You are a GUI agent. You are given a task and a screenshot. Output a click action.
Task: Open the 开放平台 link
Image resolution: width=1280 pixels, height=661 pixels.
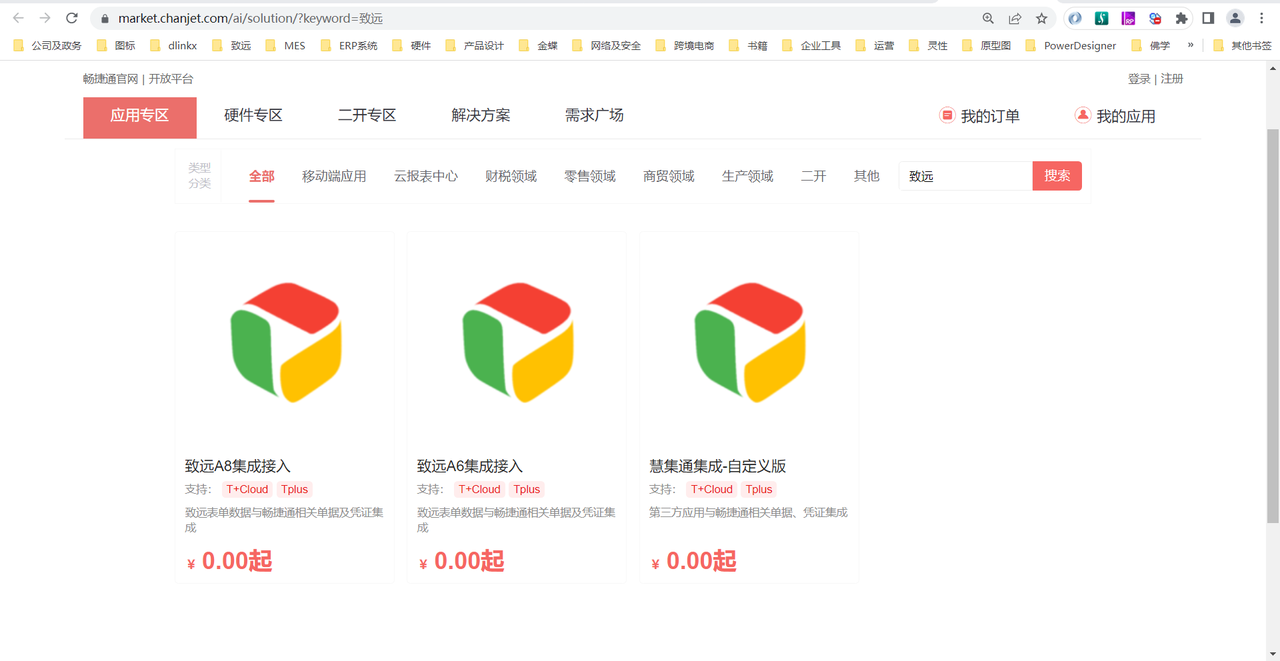click(171, 79)
